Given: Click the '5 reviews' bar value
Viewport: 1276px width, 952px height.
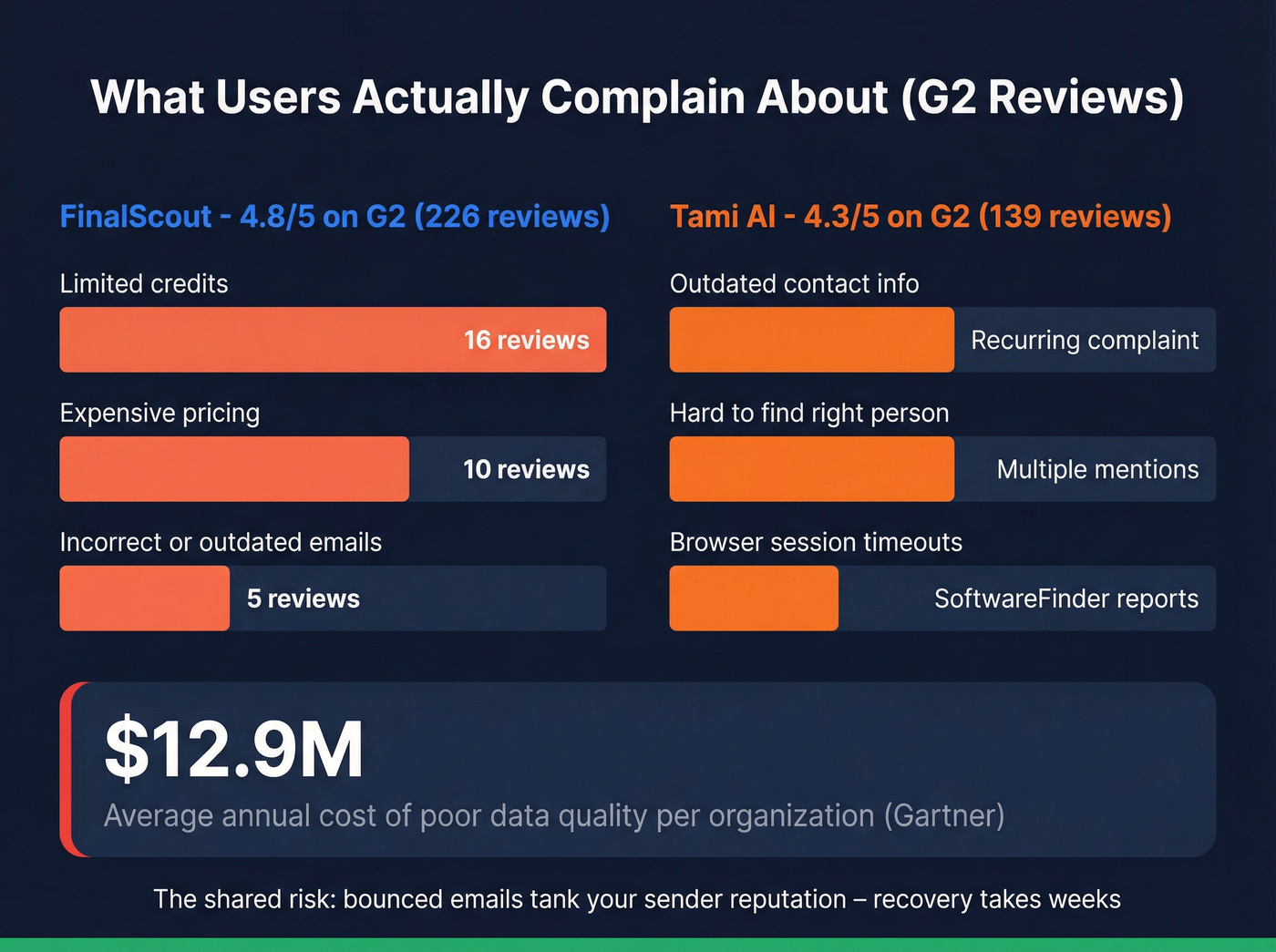Looking at the screenshot, I should pyautogui.click(x=304, y=599).
